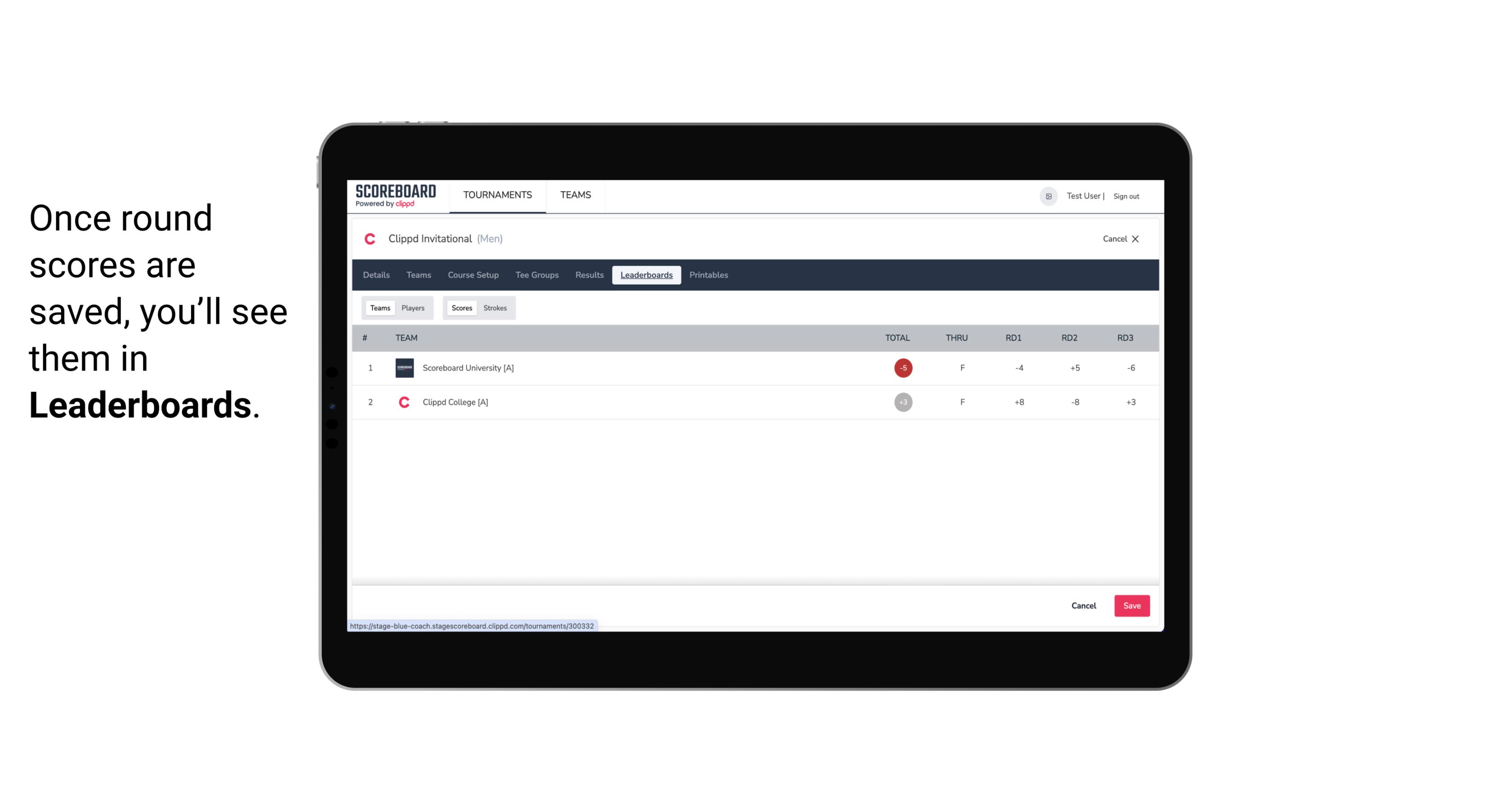Switch to the Results tab
1509x812 pixels.
point(588,275)
